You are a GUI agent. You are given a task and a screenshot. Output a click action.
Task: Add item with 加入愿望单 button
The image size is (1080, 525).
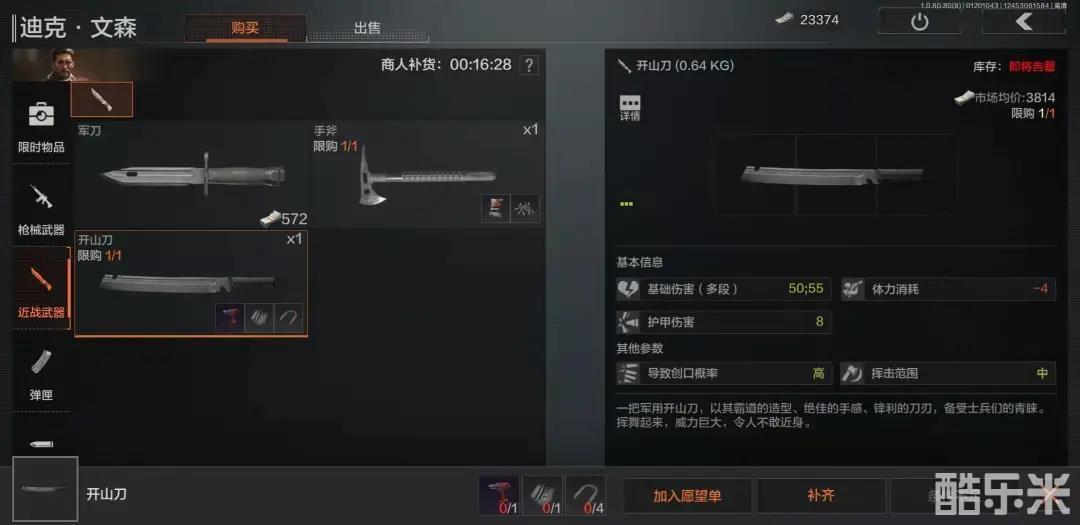coord(687,496)
